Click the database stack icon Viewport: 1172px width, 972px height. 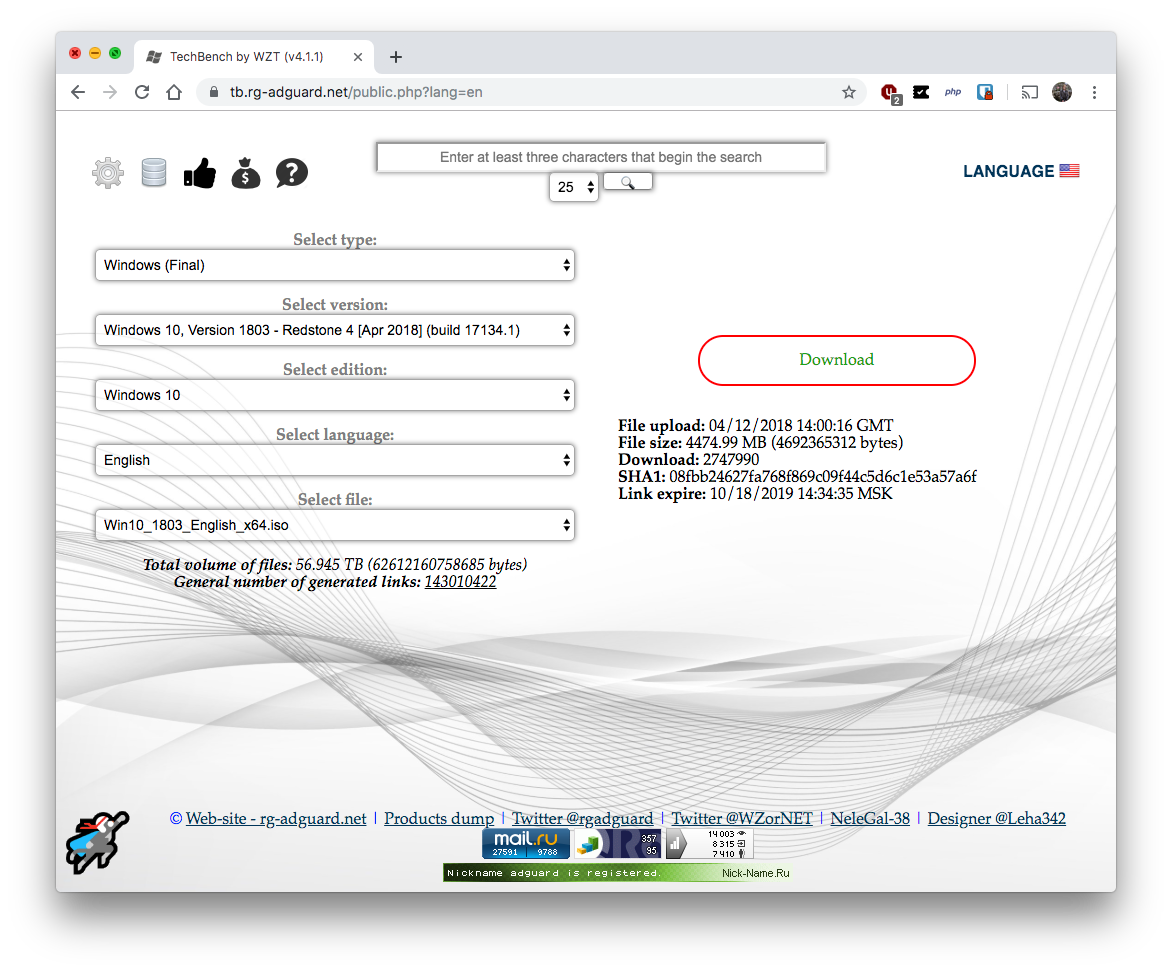tap(153, 172)
